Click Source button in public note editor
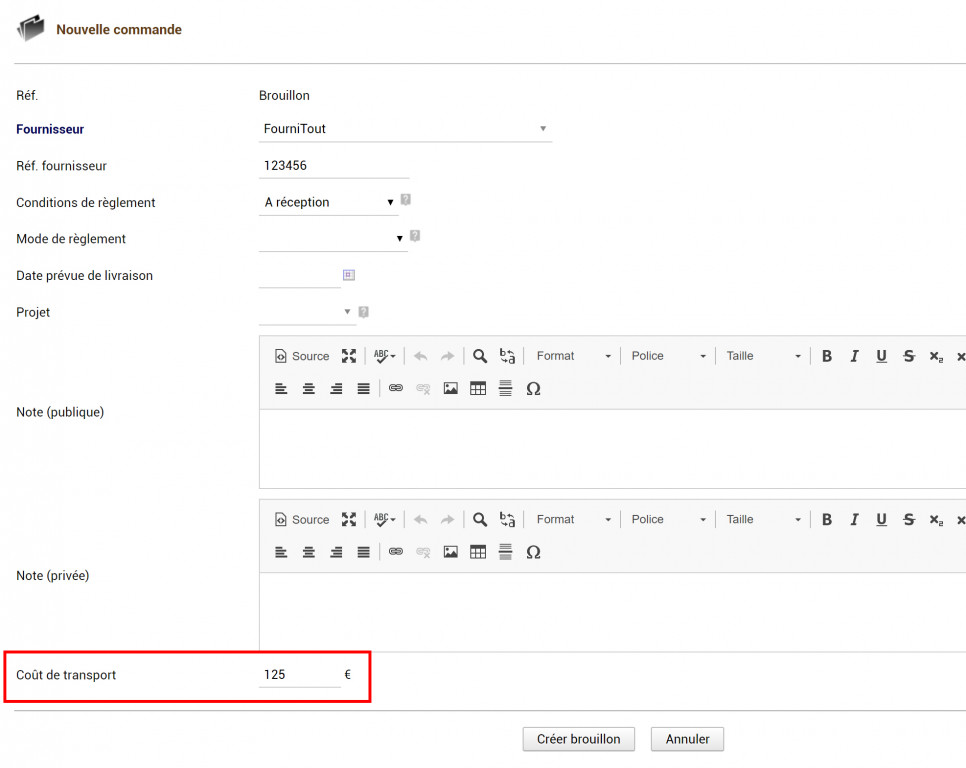Viewport: 966px width, 768px height. click(x=301, y=356)
